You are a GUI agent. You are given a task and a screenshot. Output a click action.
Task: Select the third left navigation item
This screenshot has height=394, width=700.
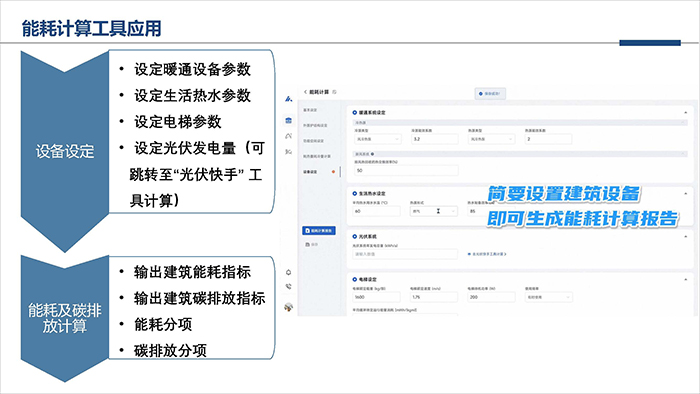313,141
